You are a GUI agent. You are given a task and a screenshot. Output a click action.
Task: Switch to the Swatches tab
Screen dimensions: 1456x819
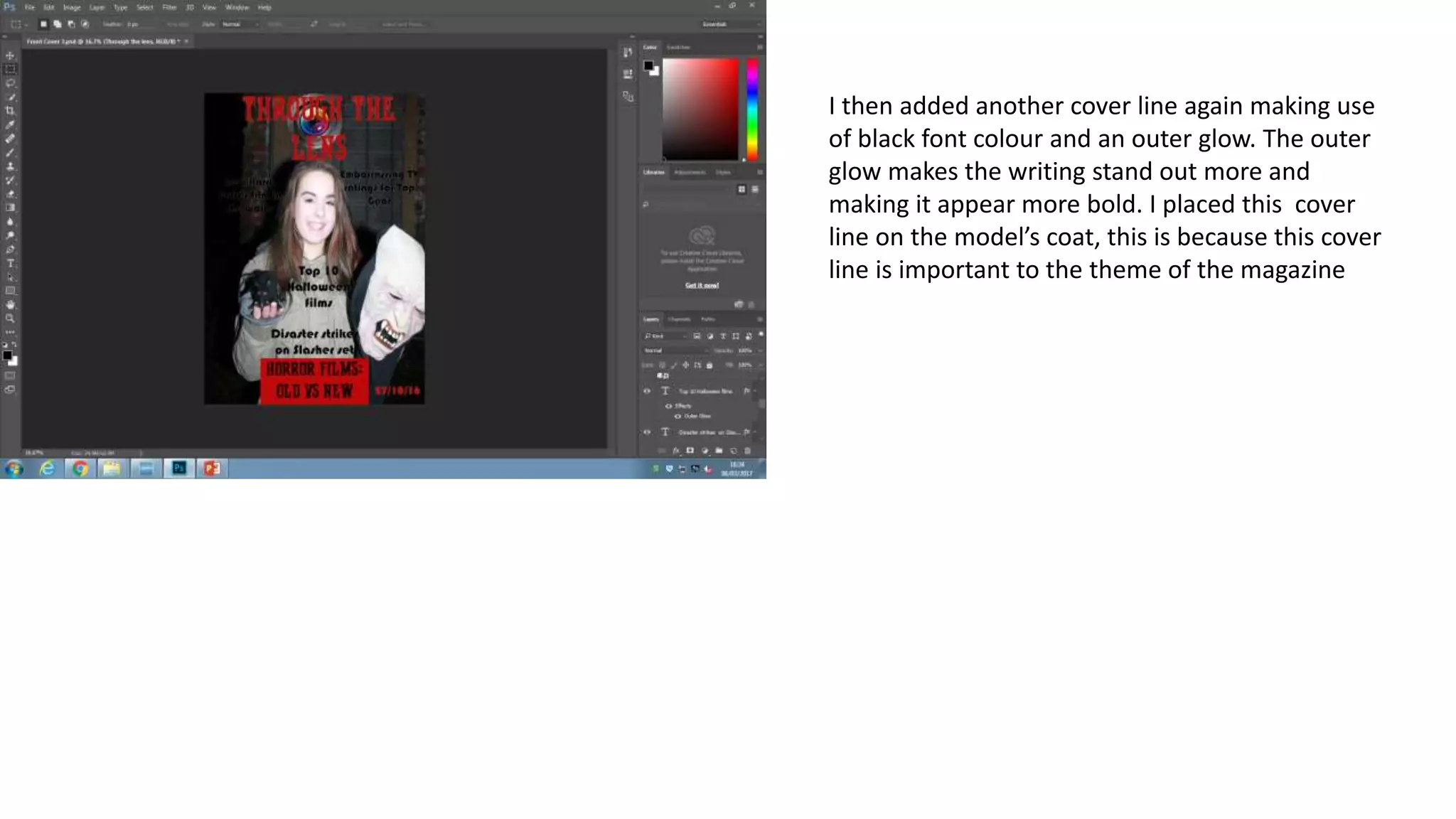point(678,47)
